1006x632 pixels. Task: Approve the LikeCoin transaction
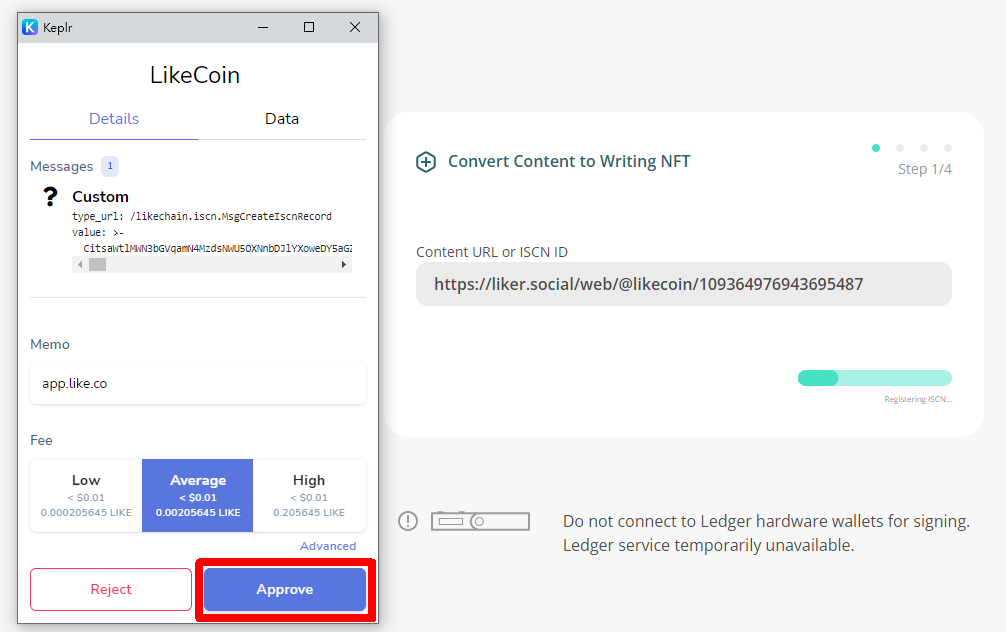coord(285,589)
